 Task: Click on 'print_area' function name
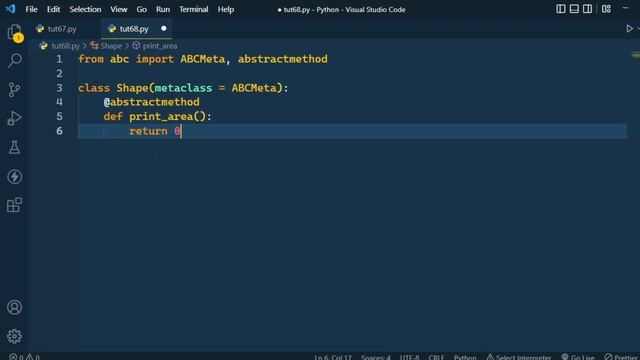point(161,117)
